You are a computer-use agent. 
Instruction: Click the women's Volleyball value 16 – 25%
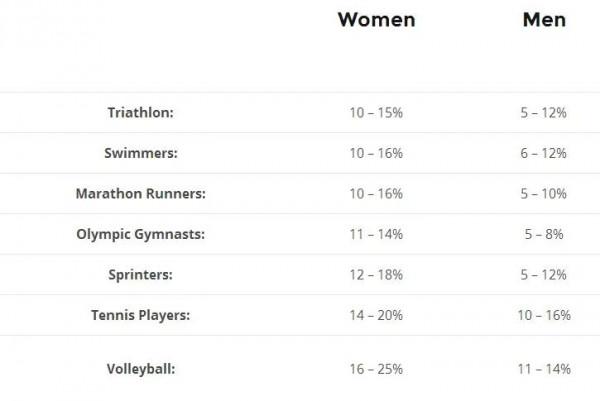click(376, 369)
